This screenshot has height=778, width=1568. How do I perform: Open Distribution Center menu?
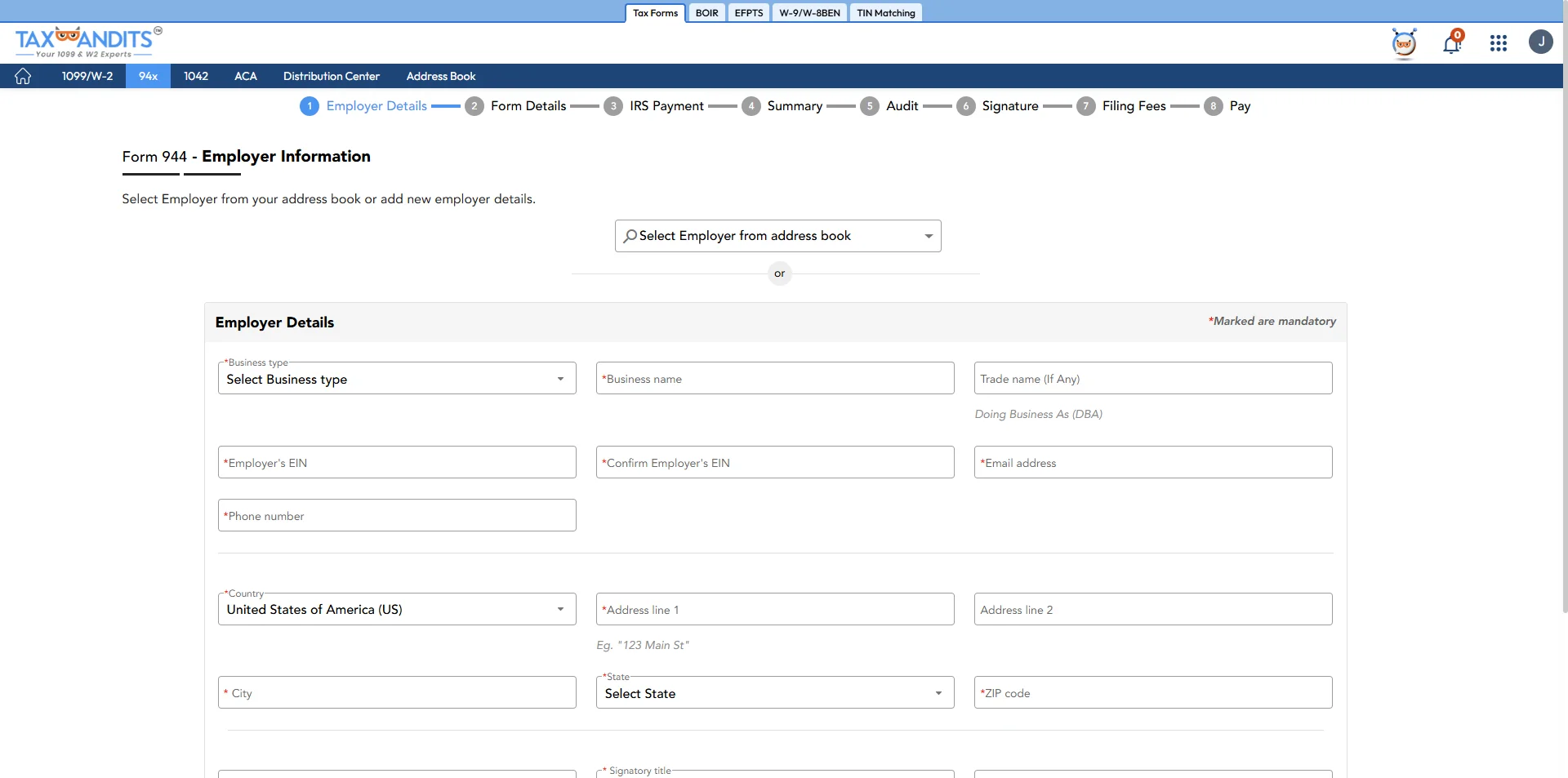pyautogui.click(x=332, y=76)
